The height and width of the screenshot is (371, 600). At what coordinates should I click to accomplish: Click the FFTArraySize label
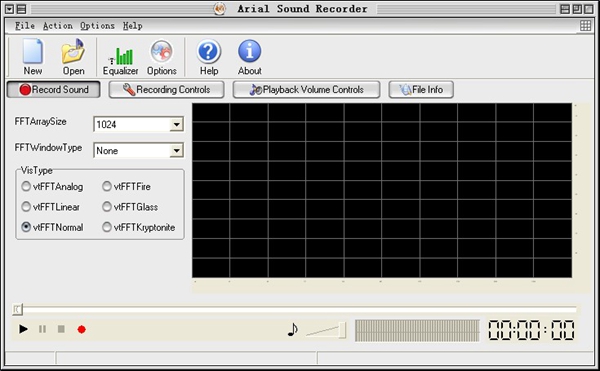tap(40, 122)
